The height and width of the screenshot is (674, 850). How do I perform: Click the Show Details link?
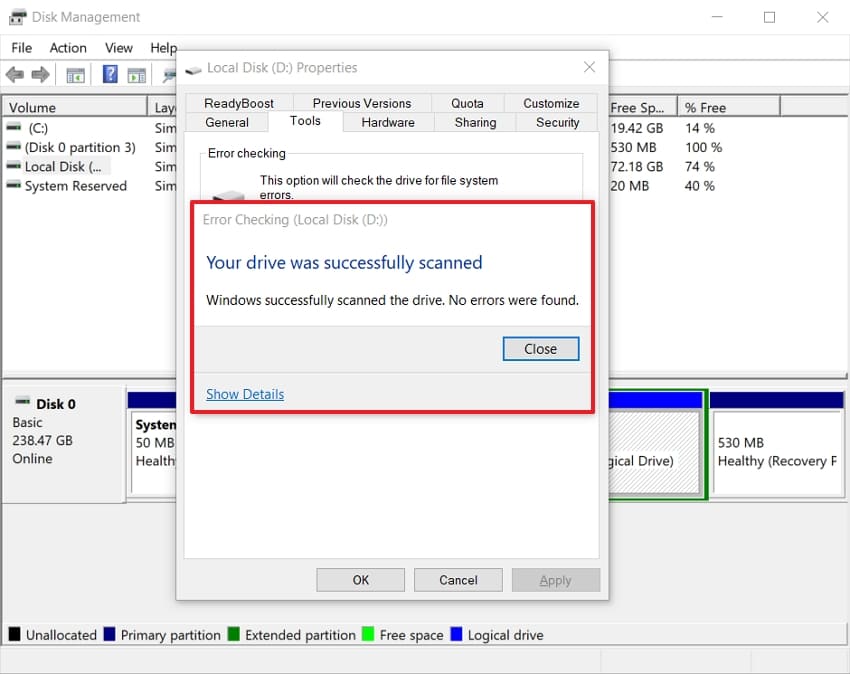[244, 394]
